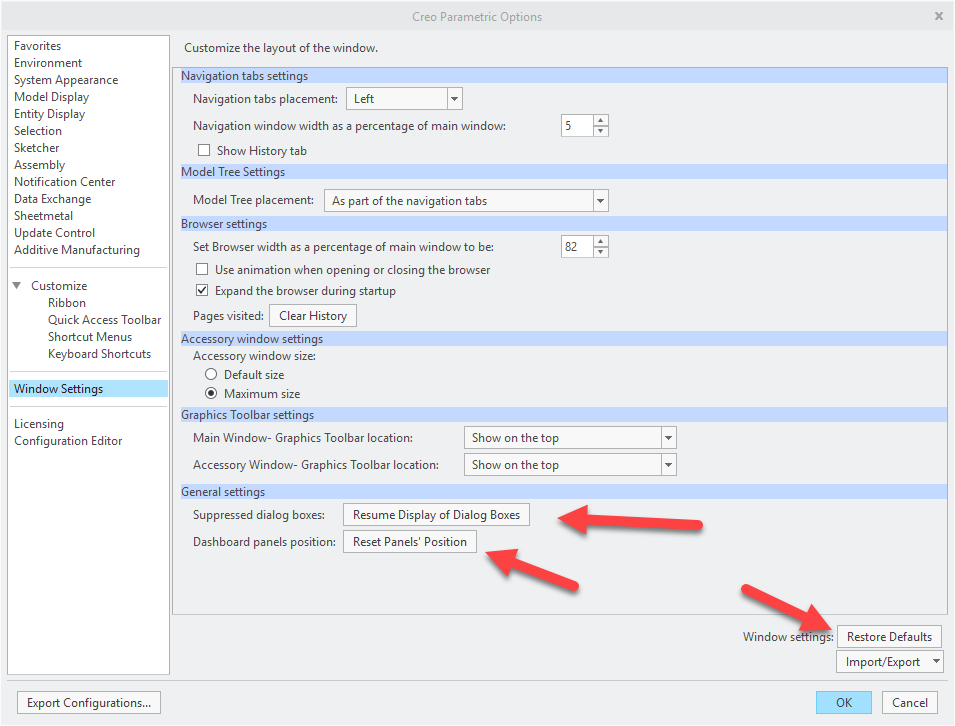Collapse the Customize tree node
This screenshot has width=955, height=726.
pyautogui.click(x=17, y=285)
